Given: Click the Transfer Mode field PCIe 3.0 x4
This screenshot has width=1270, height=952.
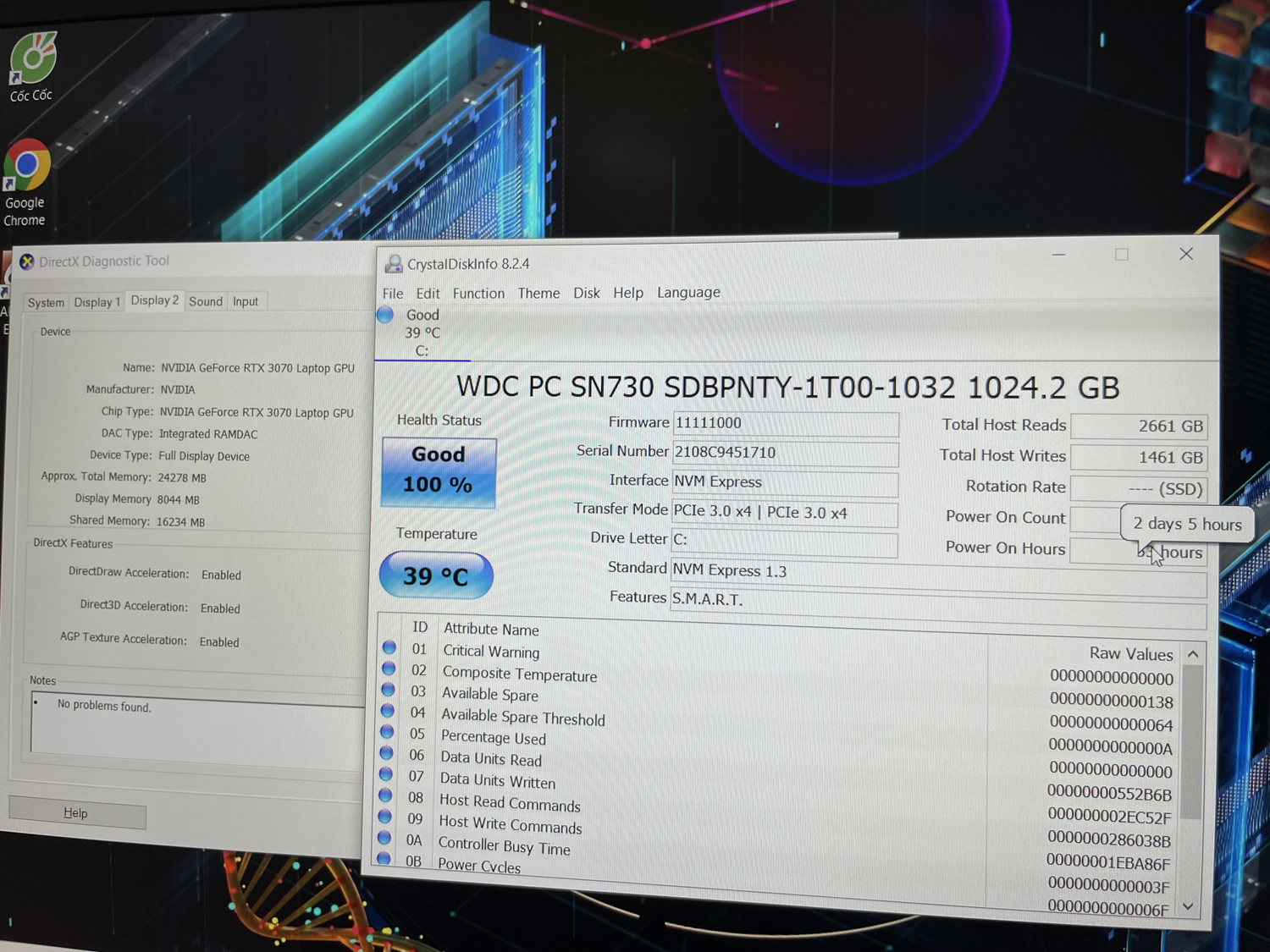Looking at the screenshot, I should [785, 514].
